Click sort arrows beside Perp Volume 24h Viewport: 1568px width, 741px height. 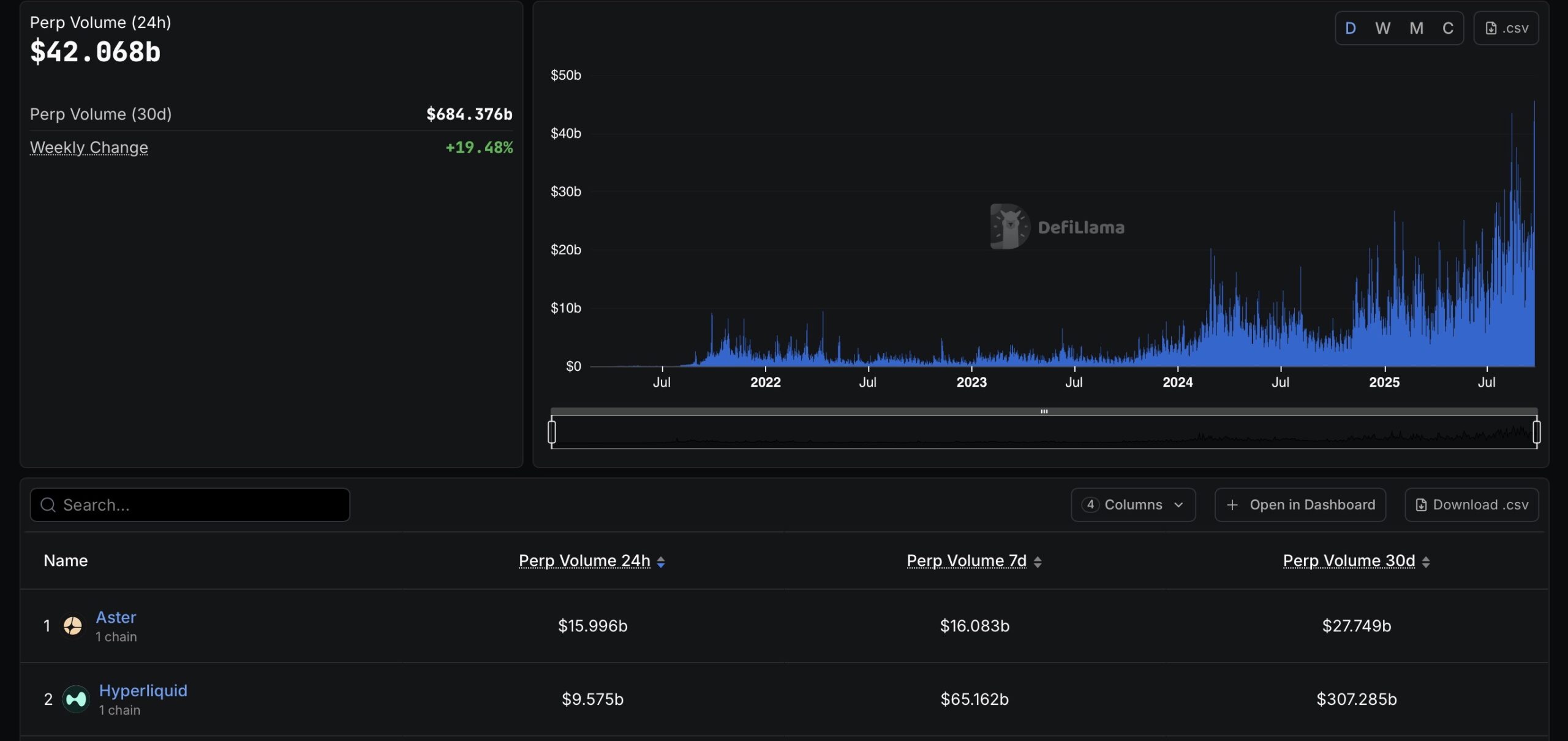[x=661, y=562]
